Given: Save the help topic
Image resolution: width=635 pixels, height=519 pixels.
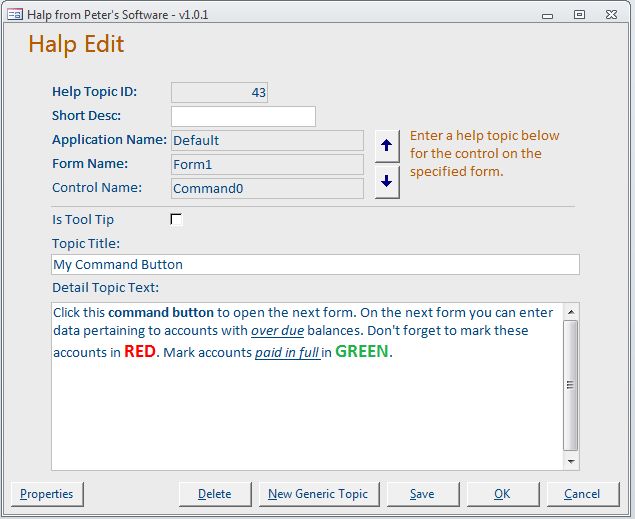Looking at the screenshot, I should (x=423, y=494).
